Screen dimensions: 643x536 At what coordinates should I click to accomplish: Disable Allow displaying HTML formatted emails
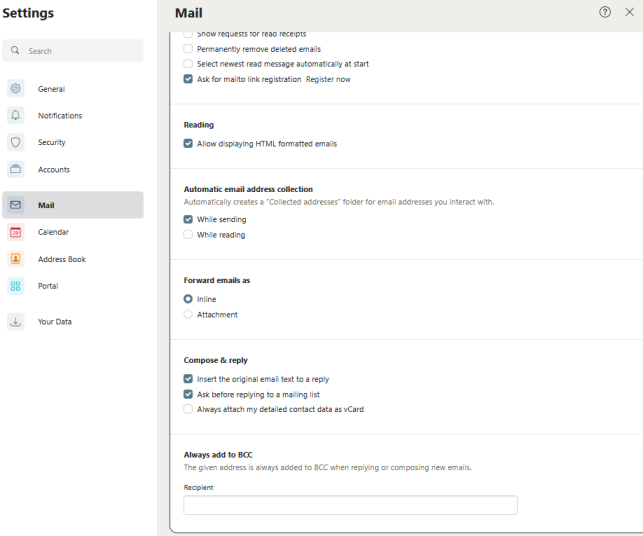tap(188, 144)
